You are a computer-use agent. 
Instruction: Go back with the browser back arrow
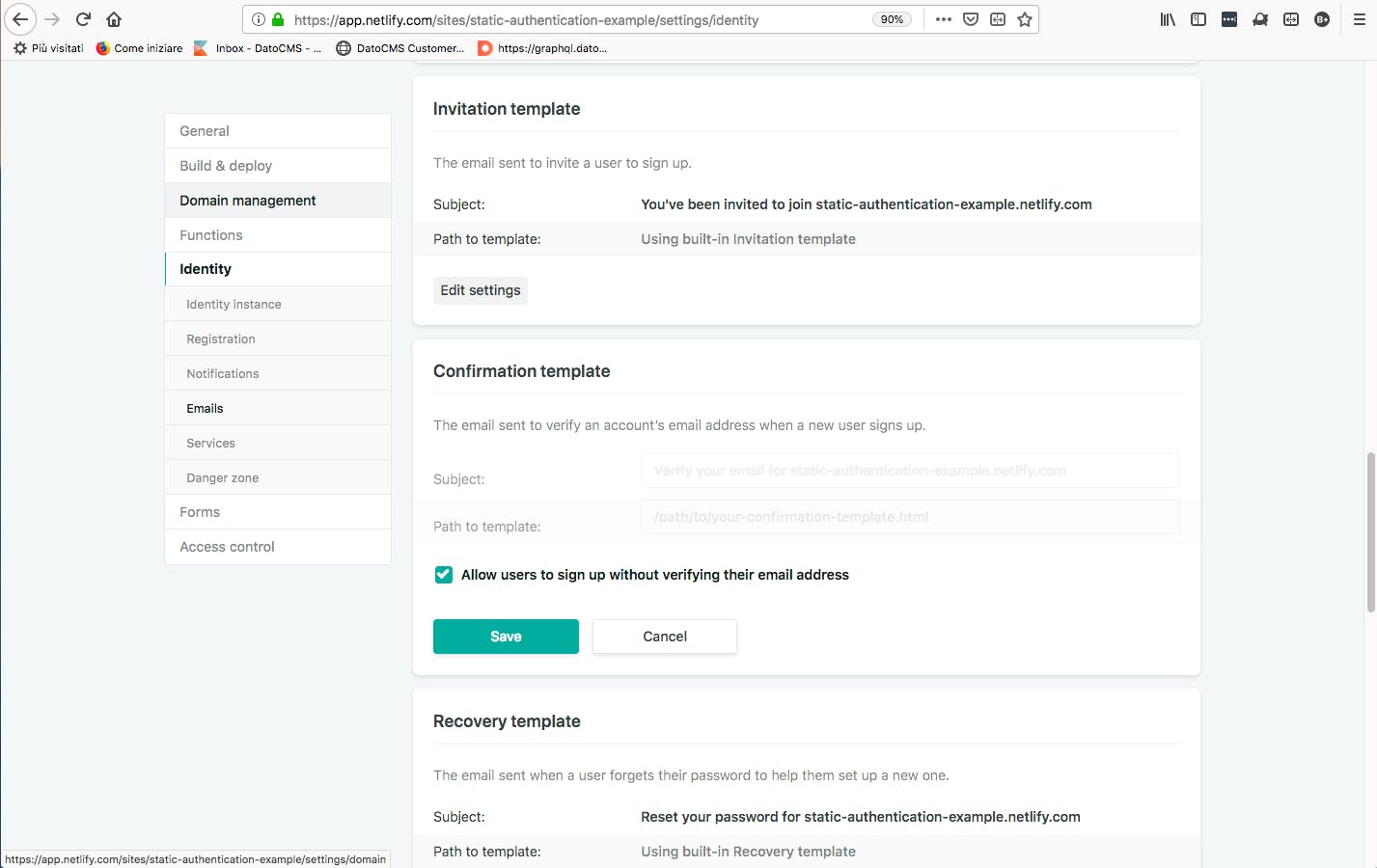click(x=20, y=19)
